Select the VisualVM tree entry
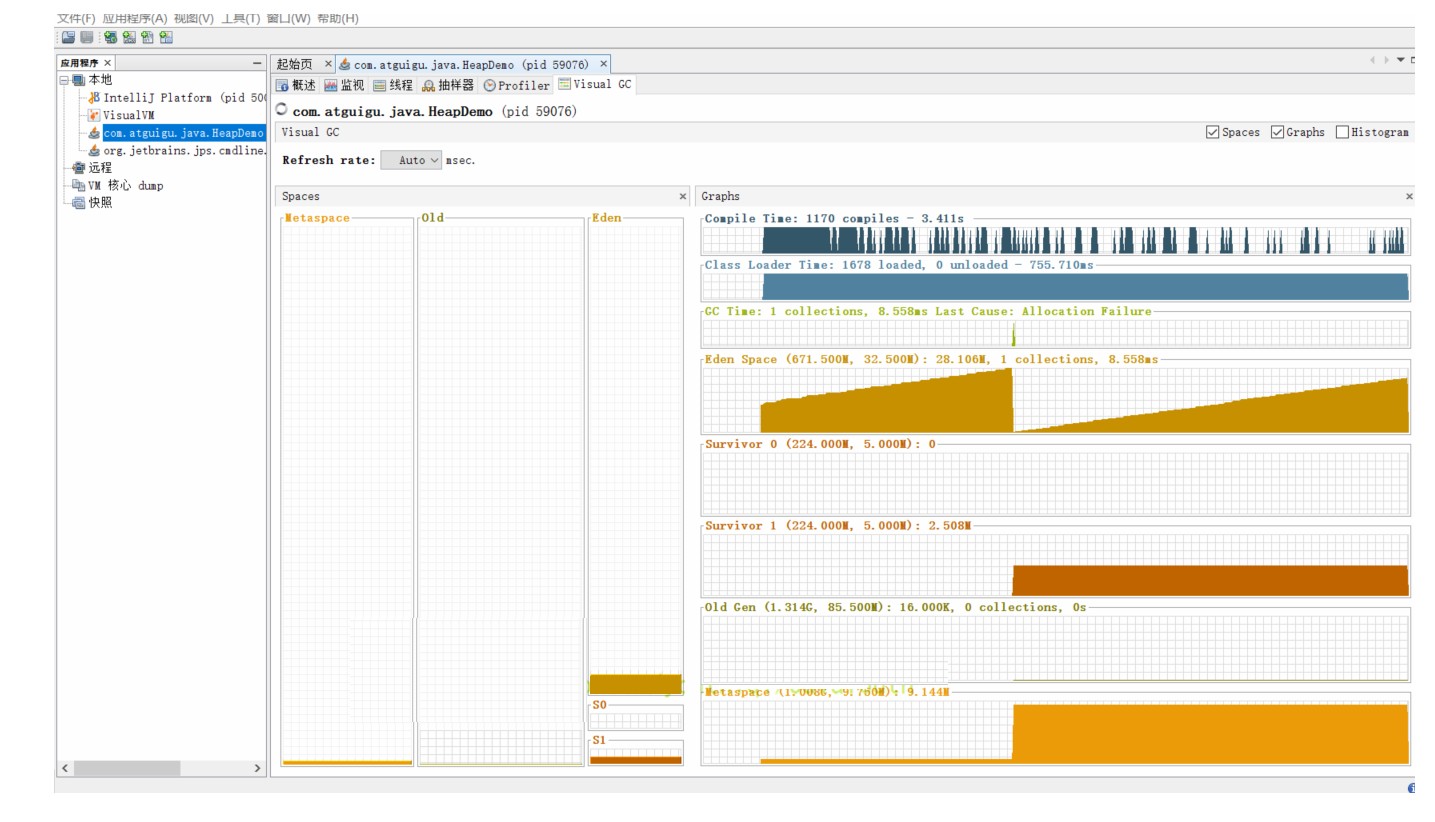This screenshot has width=1435, height=822. coord(129,115)
